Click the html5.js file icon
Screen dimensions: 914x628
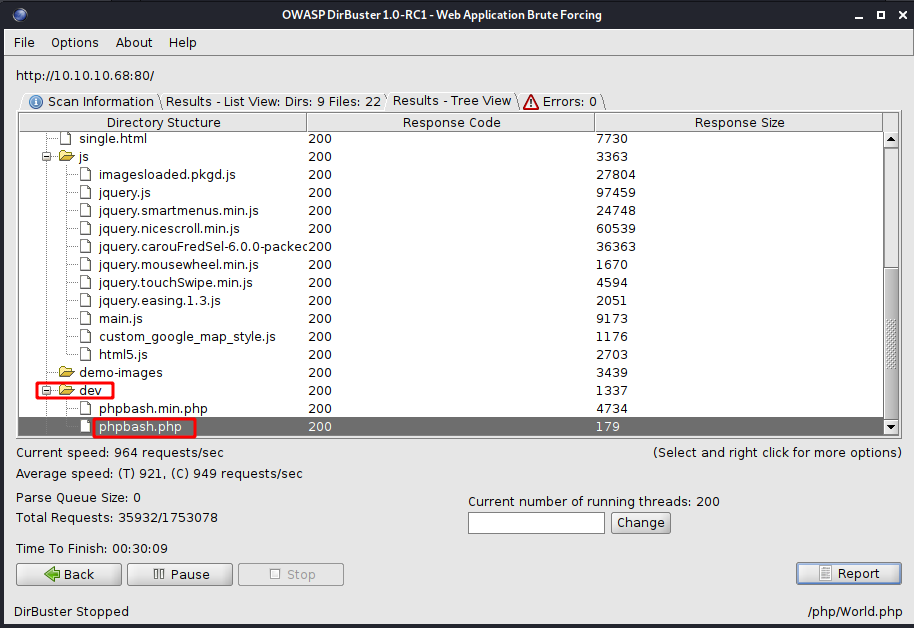86,355
